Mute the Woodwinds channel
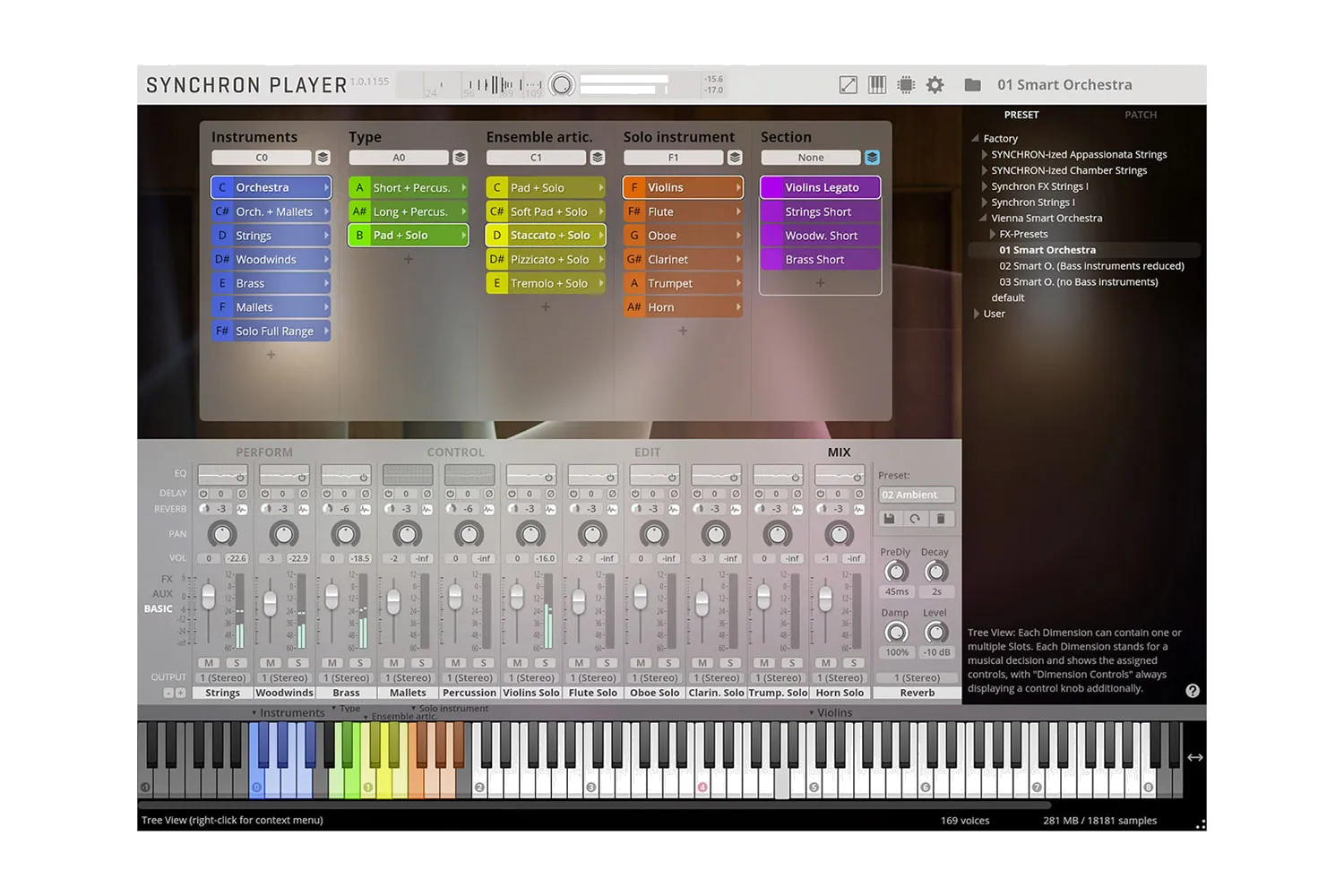 [x=271, y=663]
